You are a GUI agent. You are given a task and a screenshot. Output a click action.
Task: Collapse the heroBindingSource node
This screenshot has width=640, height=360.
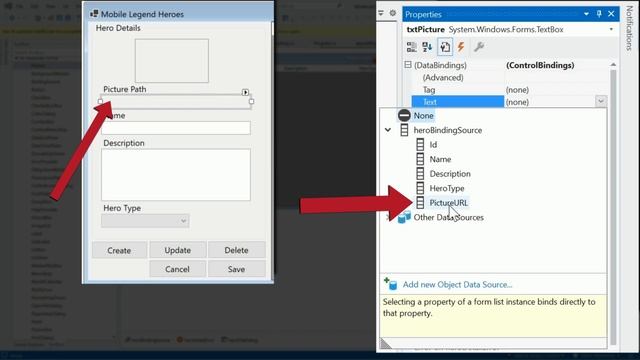[x=388, y=130]
